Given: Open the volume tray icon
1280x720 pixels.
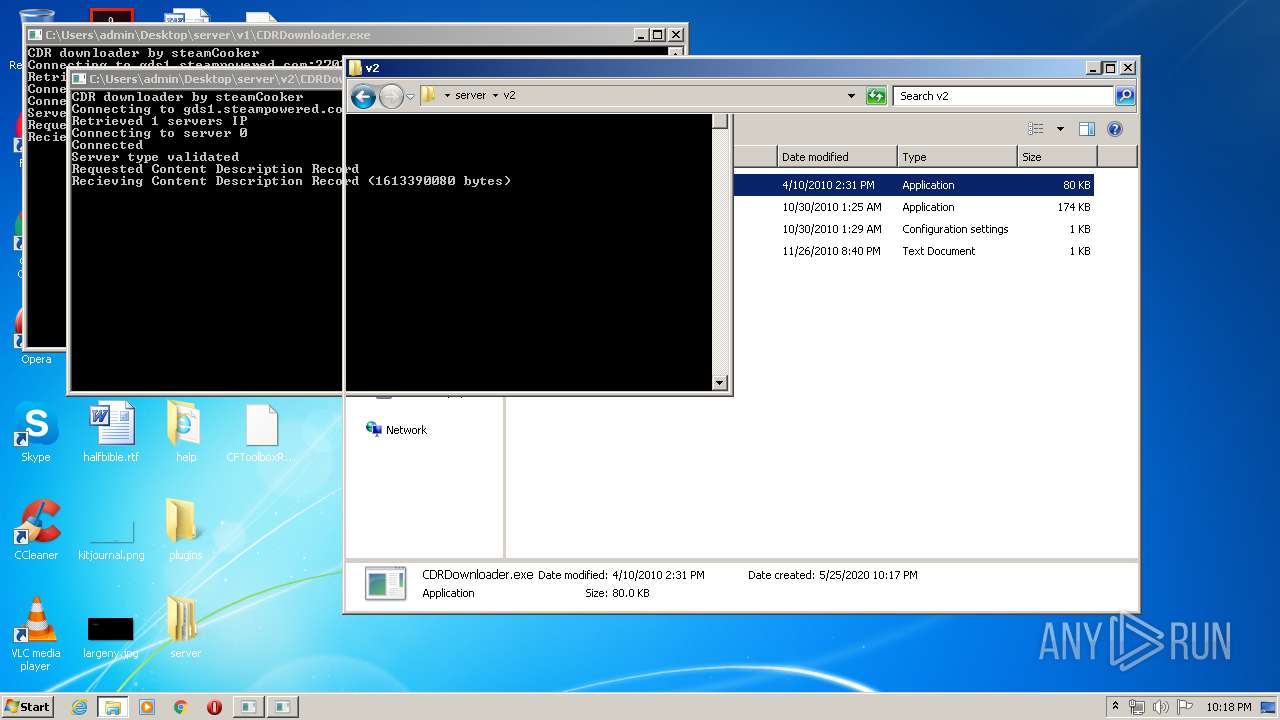Looking at the screenshot, I should coord(1161,707).
